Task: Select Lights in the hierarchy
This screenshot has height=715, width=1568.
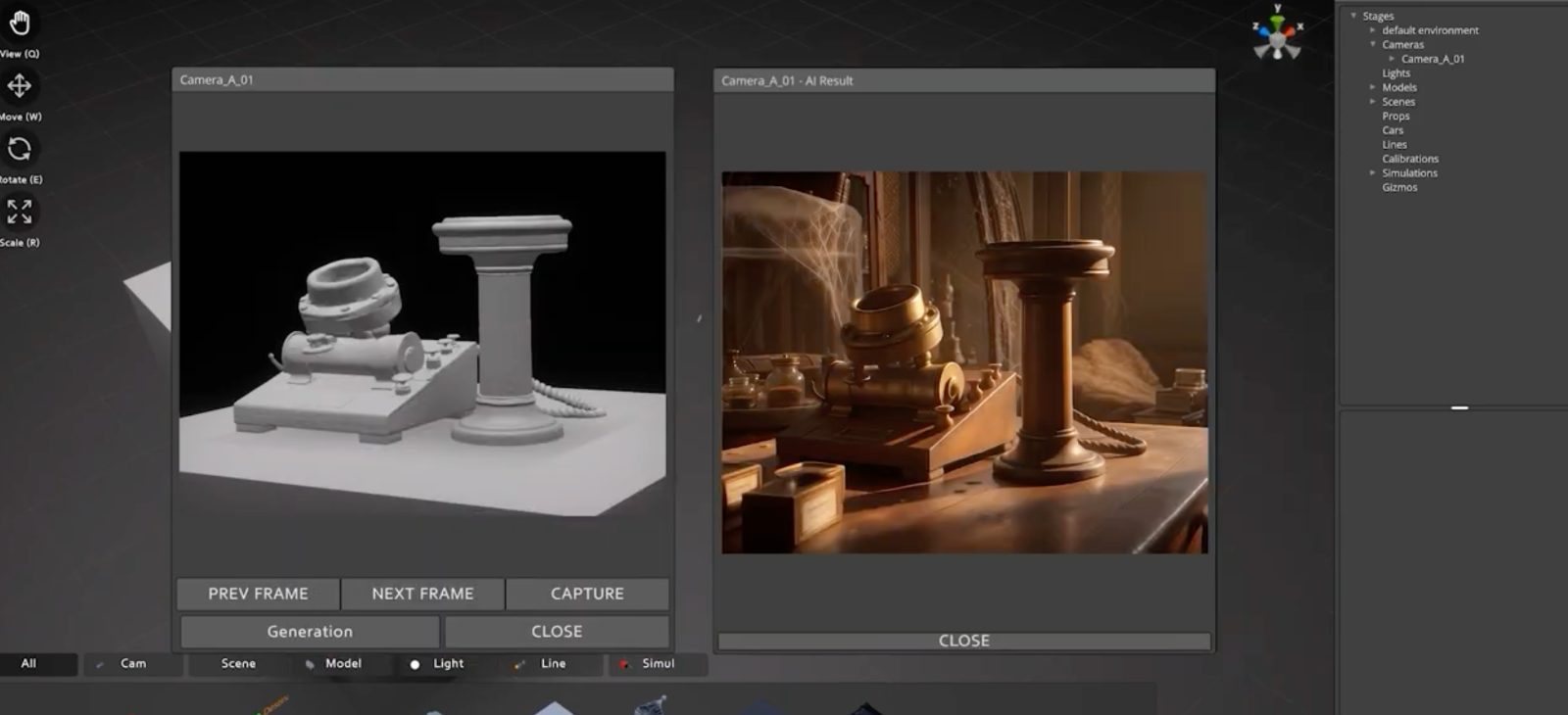Action: pyautogui.click(x=1396, y=73)
